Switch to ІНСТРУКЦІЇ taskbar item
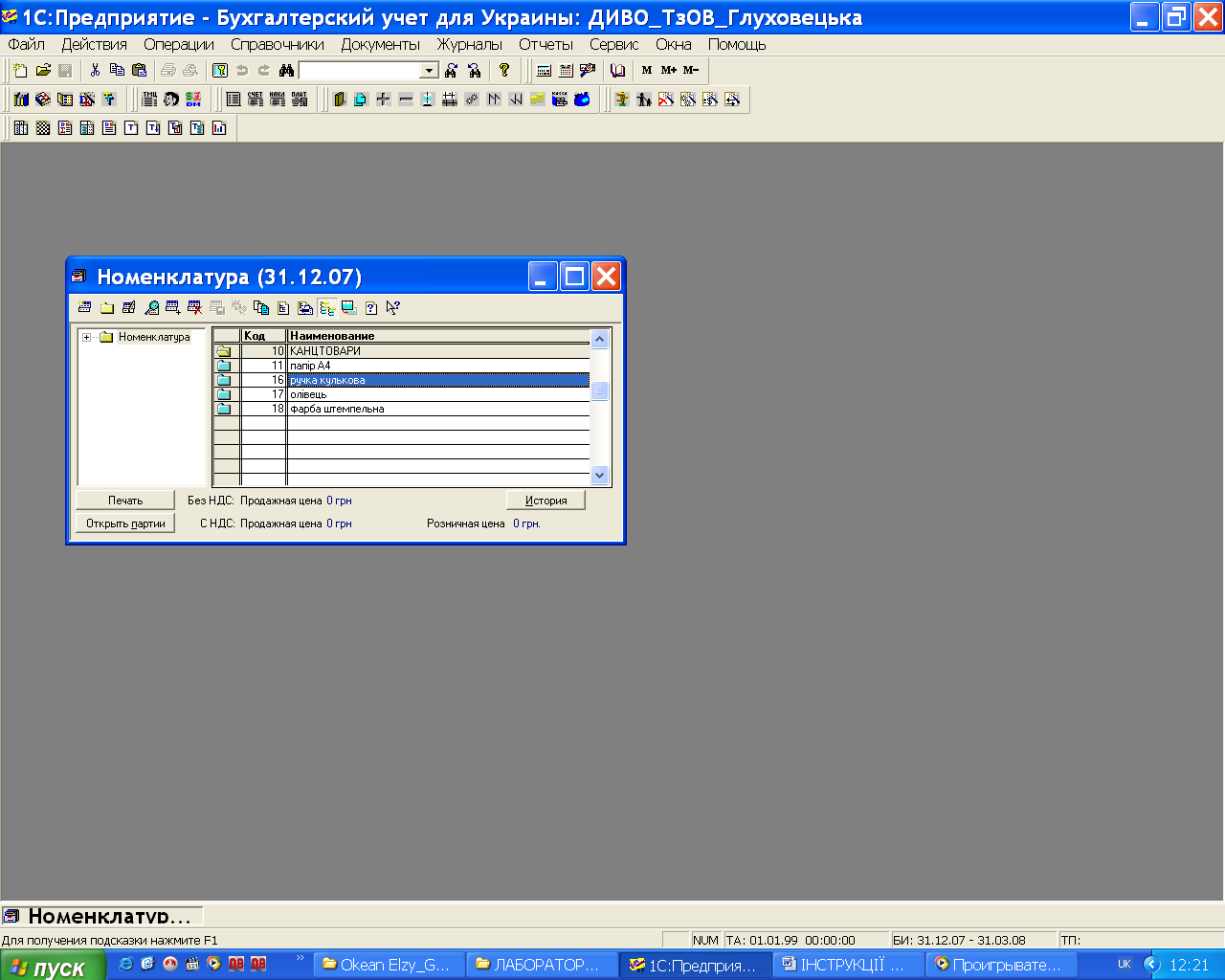 (x=848, y=965)
